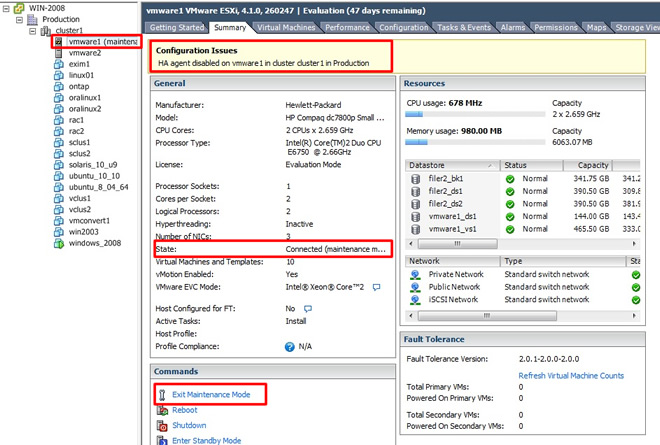This screenshot has width=660, height=445.
Task: Open the Tasks & Events tab
Action: 465,28
